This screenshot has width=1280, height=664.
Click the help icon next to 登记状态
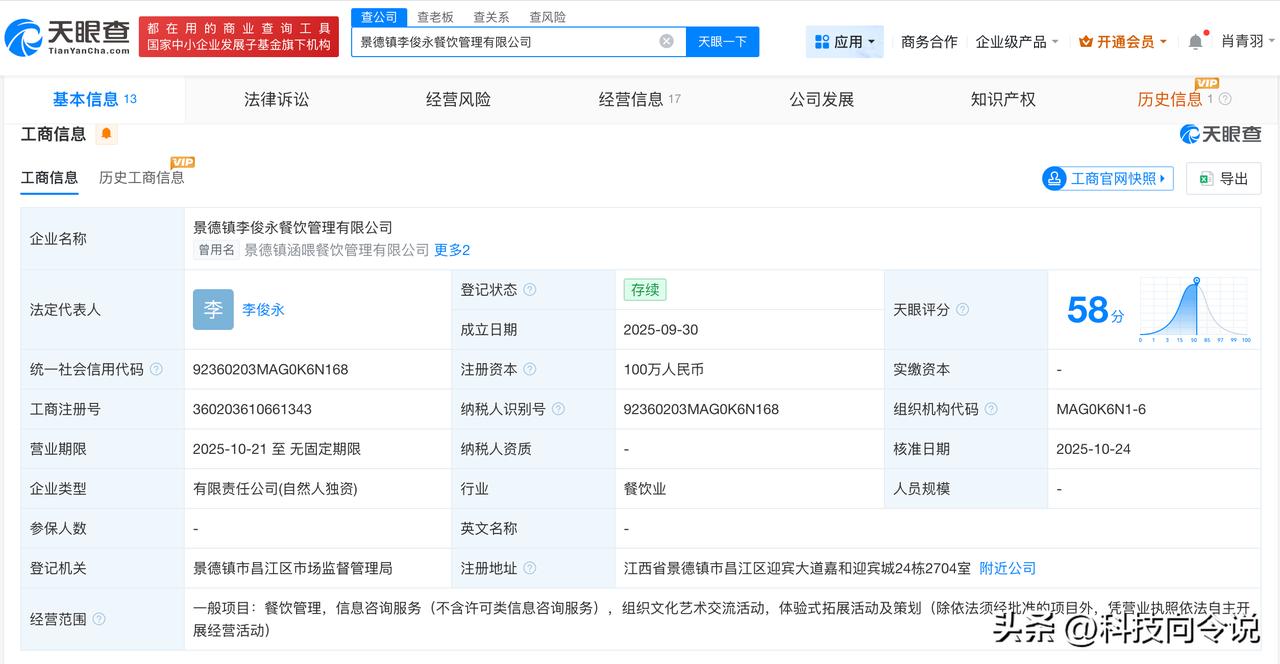click(529, 289)
